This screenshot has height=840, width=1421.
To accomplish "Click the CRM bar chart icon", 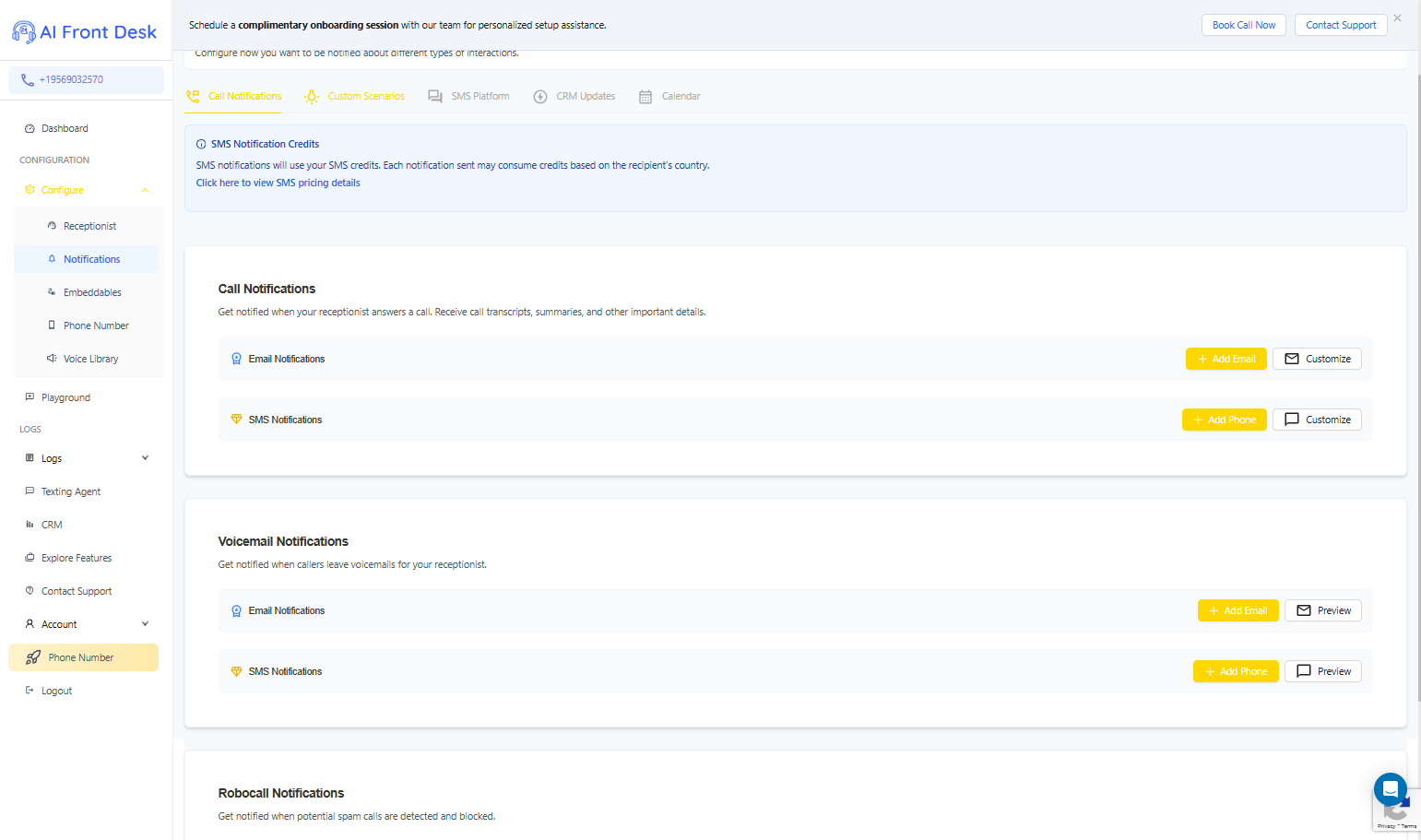I will tap(30, 525).
